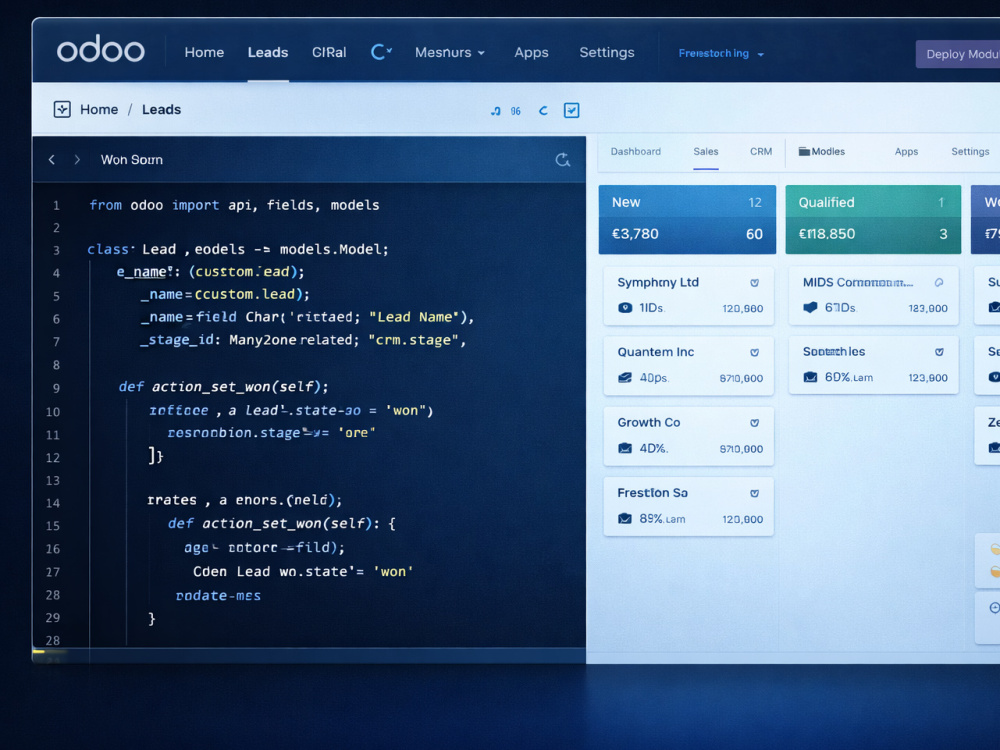1000x750 pixels.
Task: Open the Symphny Ltd lead card
Action: tap(689, 296)
